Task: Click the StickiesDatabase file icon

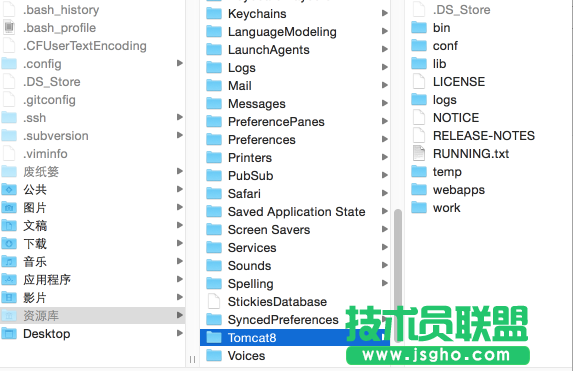Action: click(214, 302)
